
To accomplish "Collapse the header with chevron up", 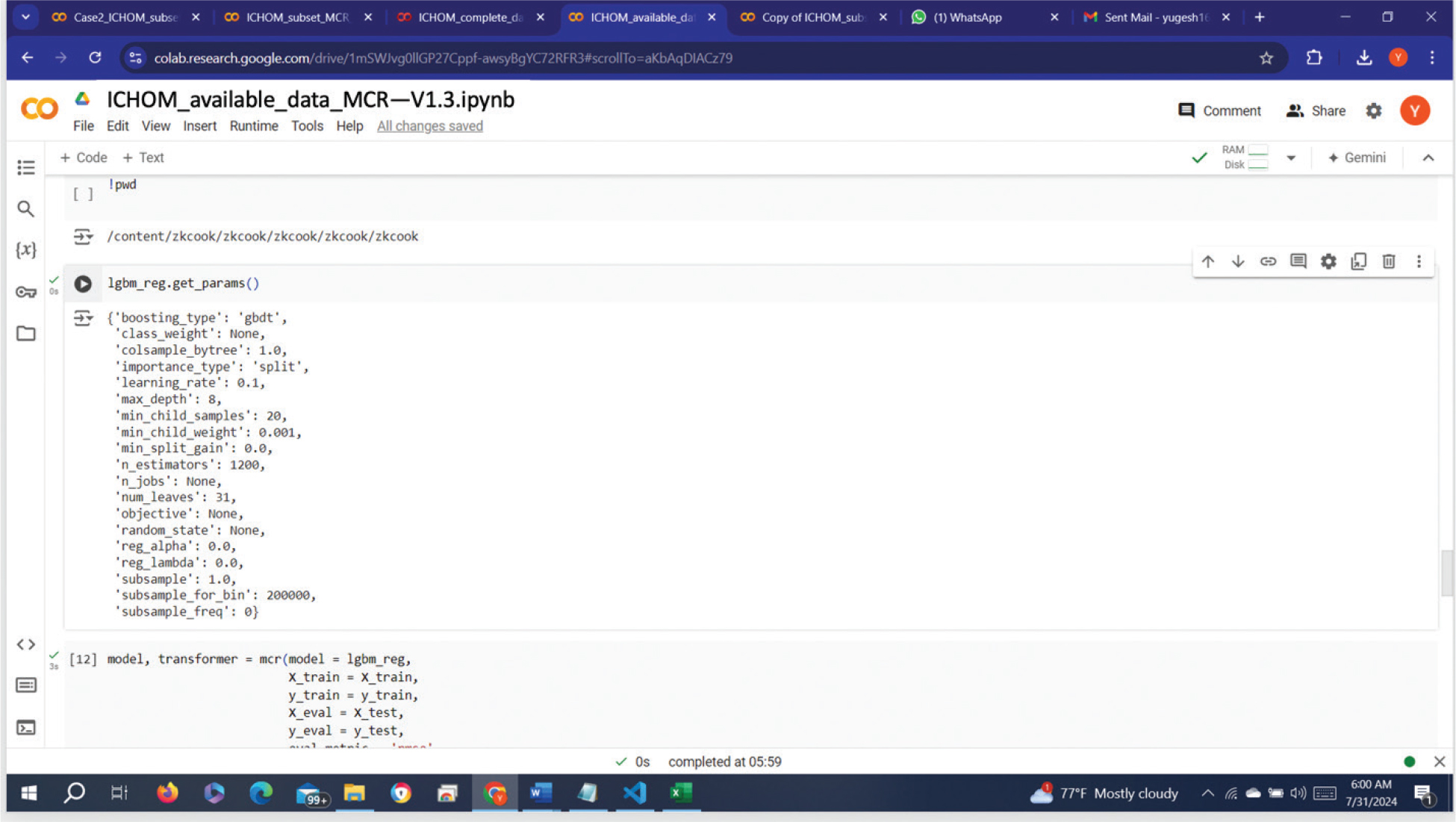I will point(1428,158).
